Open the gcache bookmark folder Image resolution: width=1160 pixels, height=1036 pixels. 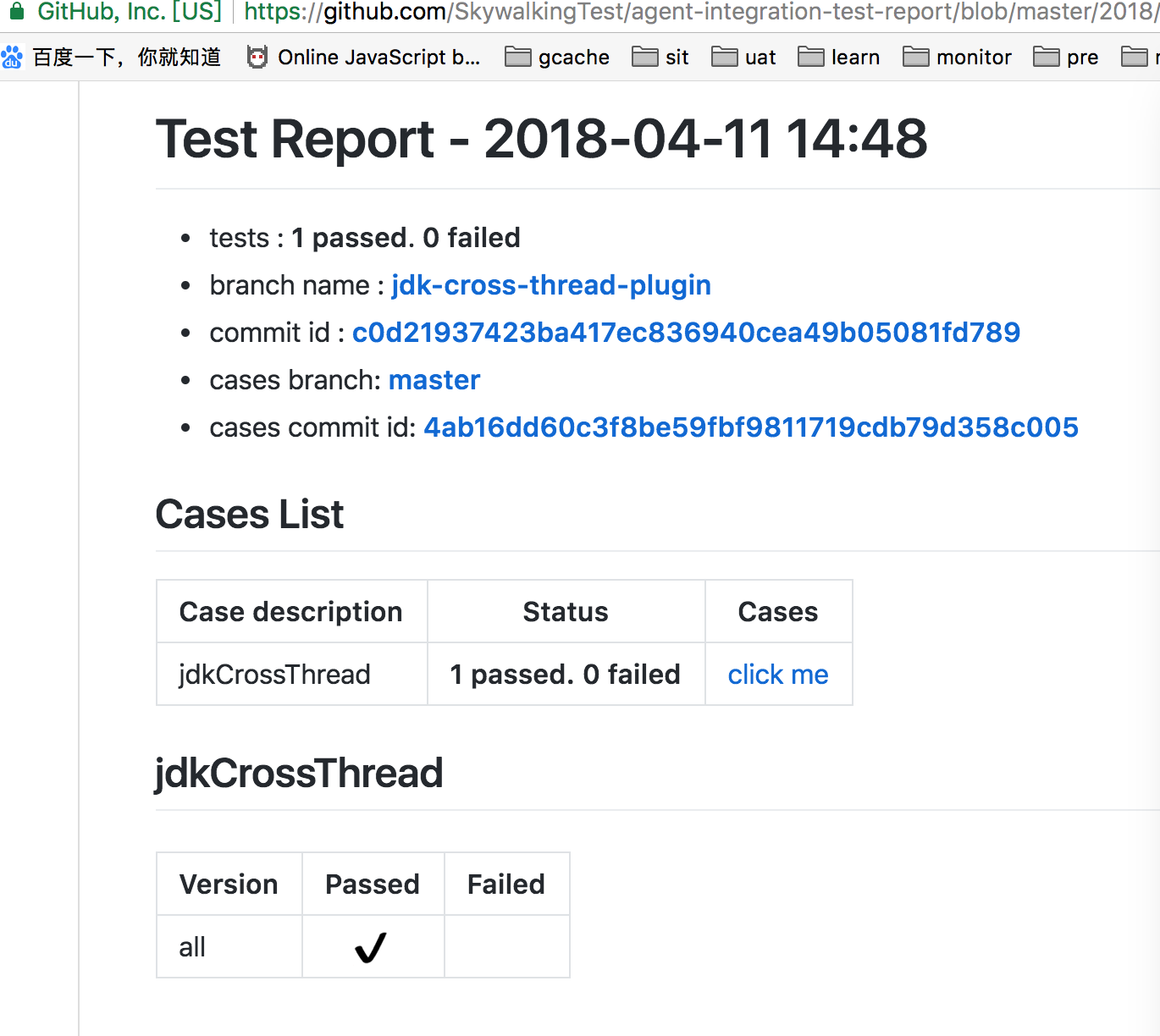pyautogui.click(x=556, y=58)
